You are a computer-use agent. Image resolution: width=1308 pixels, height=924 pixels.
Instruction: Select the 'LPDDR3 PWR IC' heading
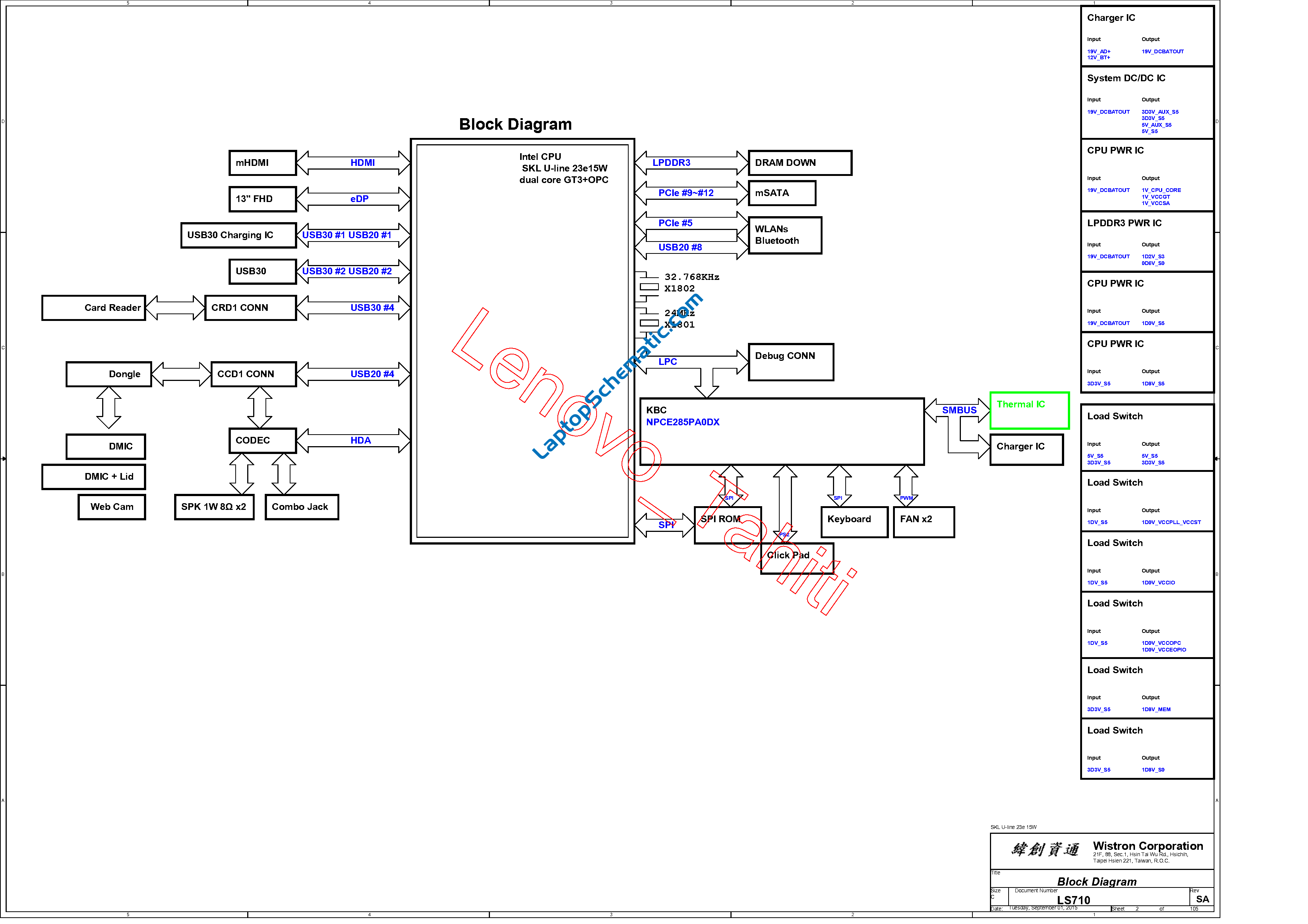point(1124,223)
